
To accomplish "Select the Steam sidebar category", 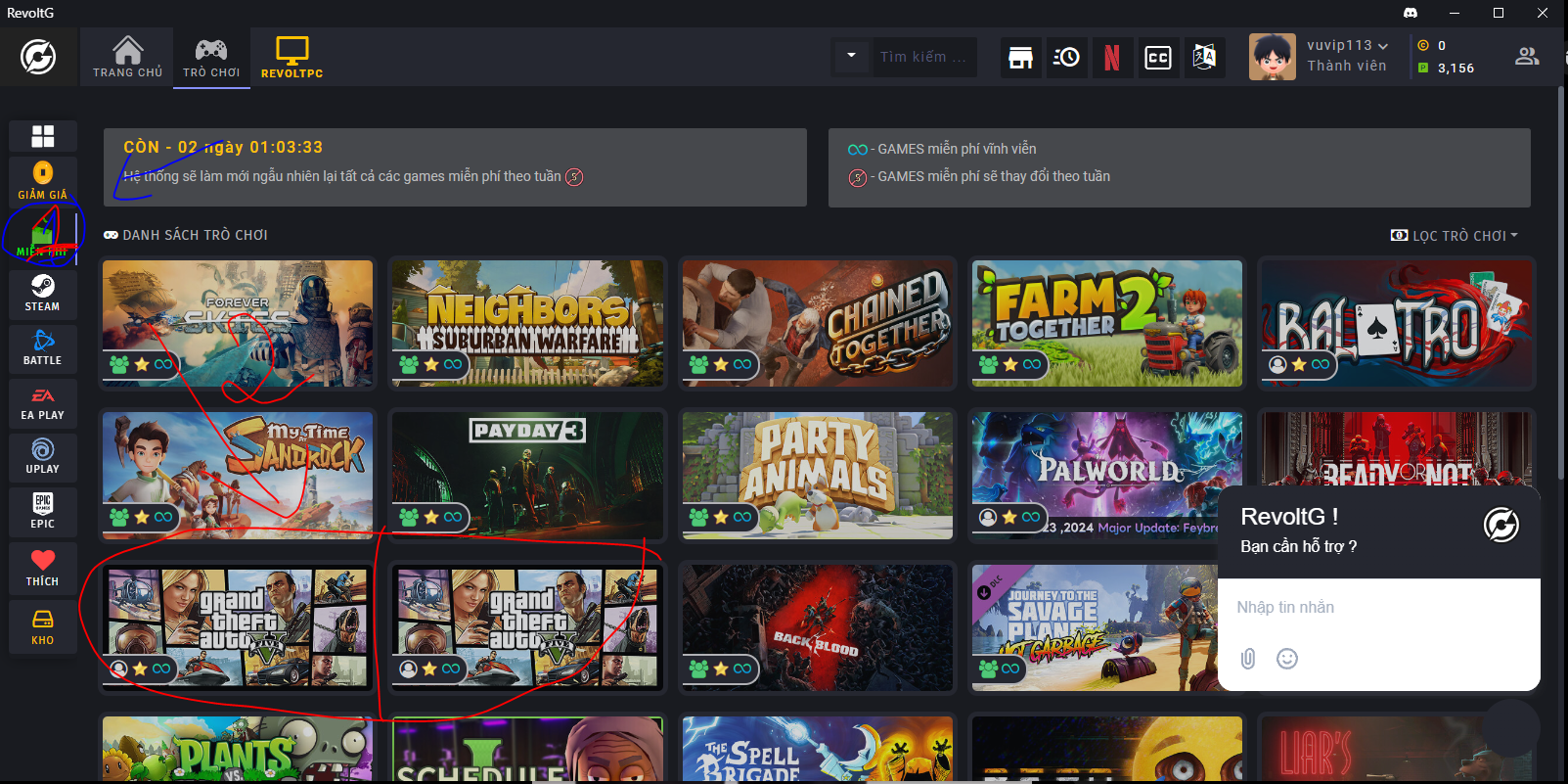I will (x=42, y=294).
